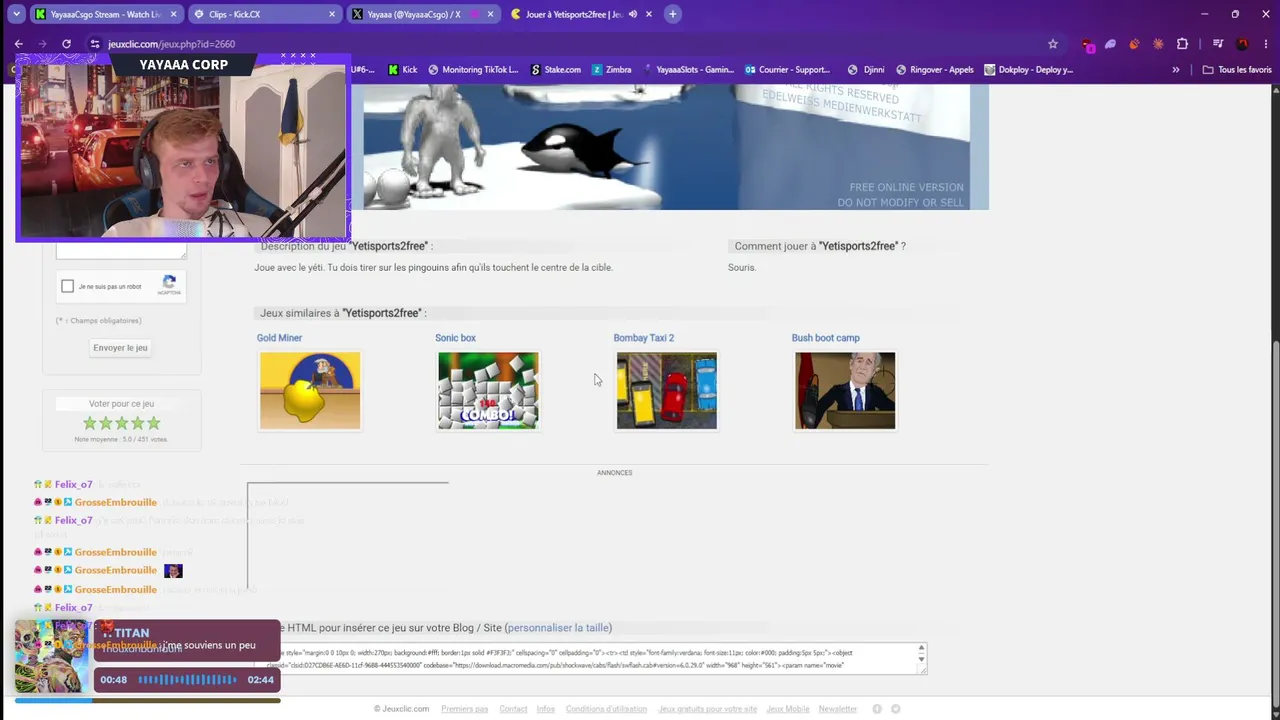
Task: Show hidden bookmarks with the chevron
Action: 1176,70
